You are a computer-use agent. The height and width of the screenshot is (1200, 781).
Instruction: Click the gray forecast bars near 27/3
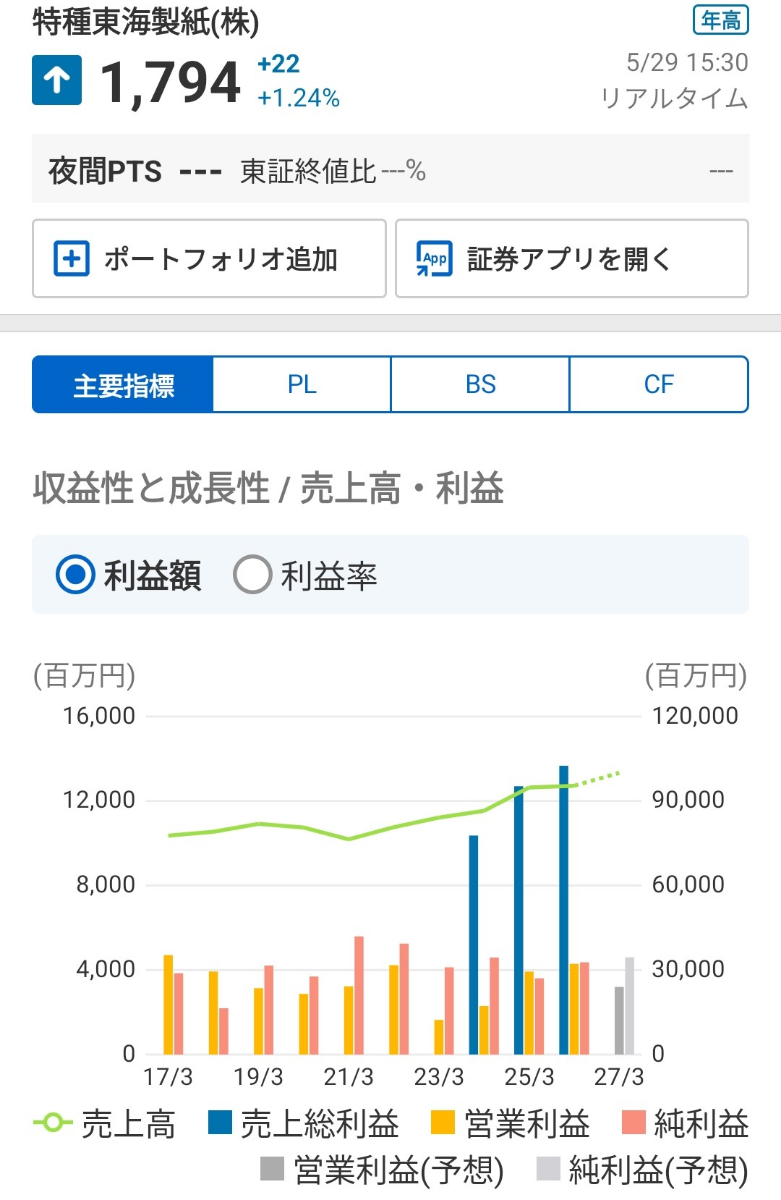pyautogui.click(x=624, y=1006)
